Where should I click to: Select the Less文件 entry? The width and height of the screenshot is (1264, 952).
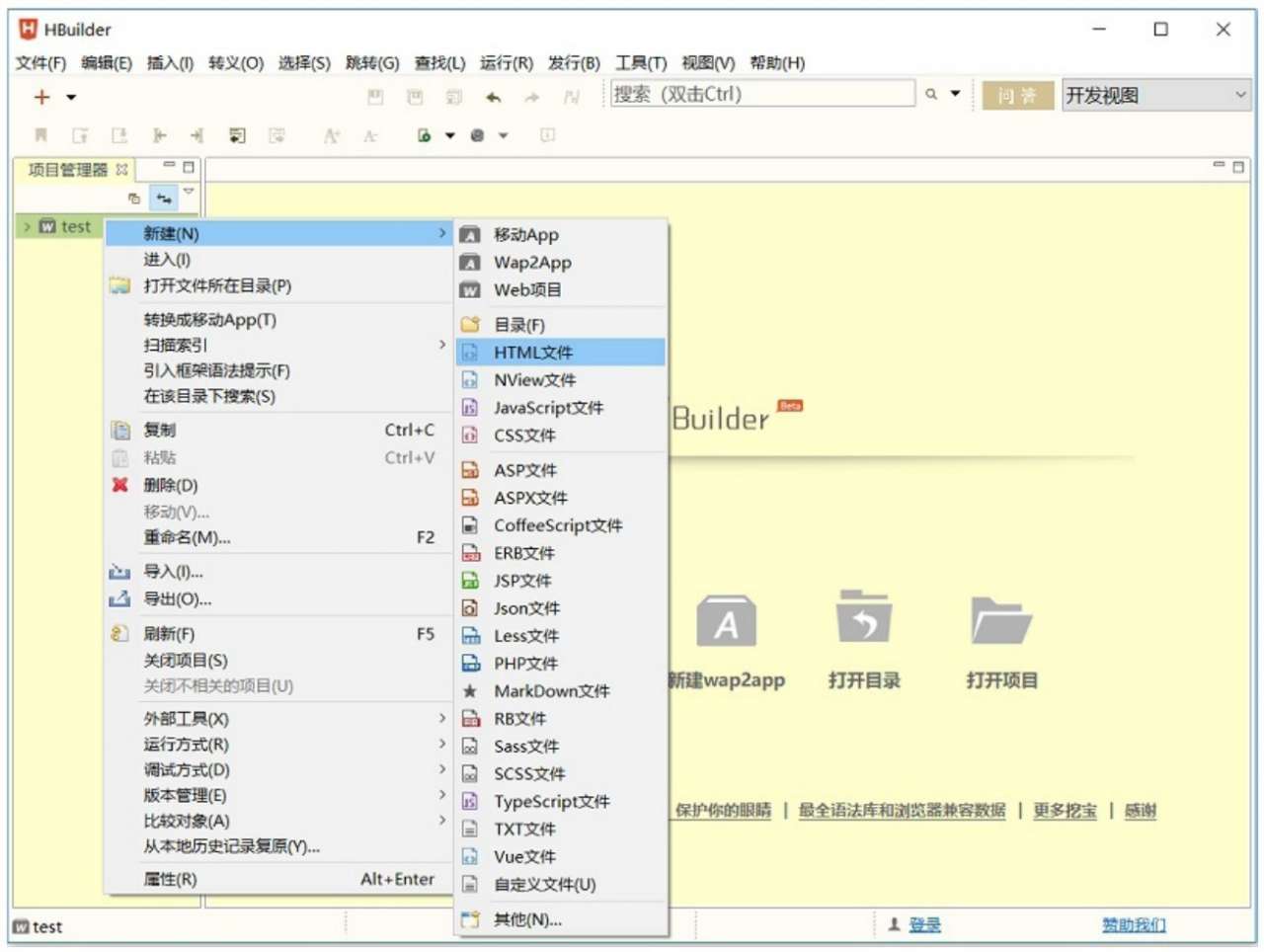pyautogui.click(x=560, y=636)
